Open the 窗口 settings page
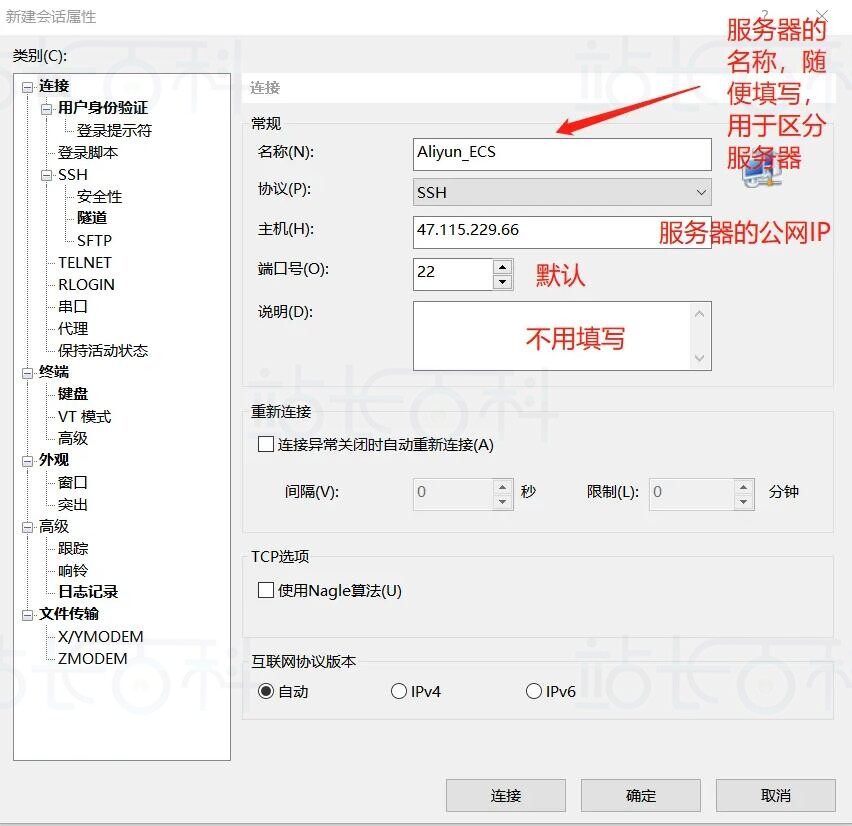The image size is (852, 826). pyautogui.click(x=73, y=482)
